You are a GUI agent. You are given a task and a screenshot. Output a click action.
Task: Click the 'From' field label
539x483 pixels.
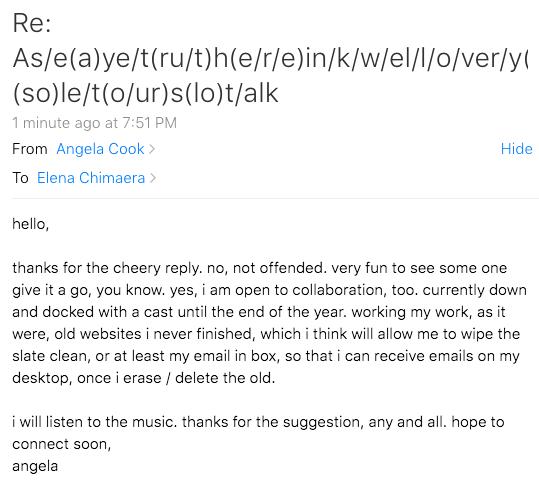coord(30,149)
